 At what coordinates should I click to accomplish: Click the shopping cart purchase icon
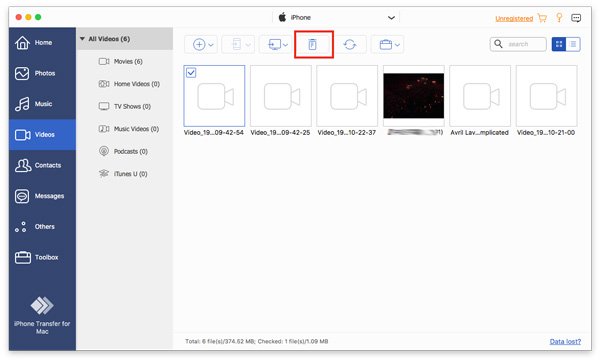click(542, 18)
